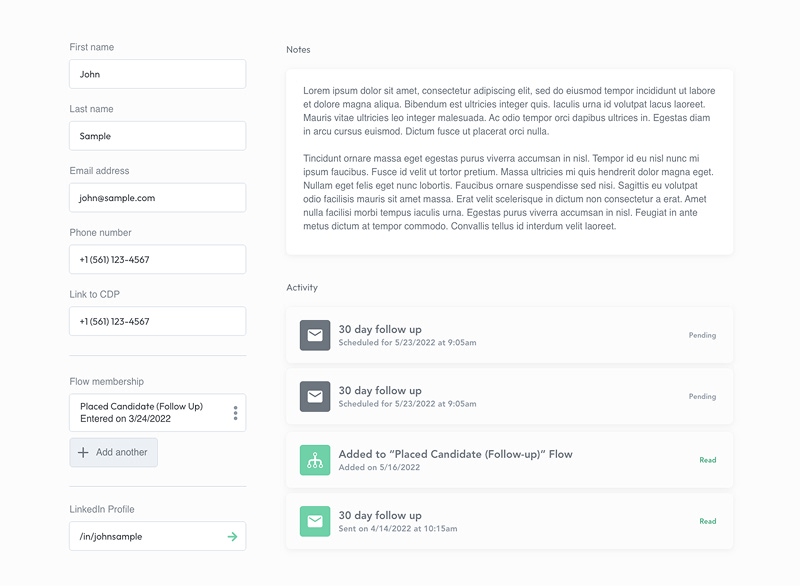Open three-dot menu for Placed Candidate flow
The image size is (800, 586).
(x=235, y=413)
